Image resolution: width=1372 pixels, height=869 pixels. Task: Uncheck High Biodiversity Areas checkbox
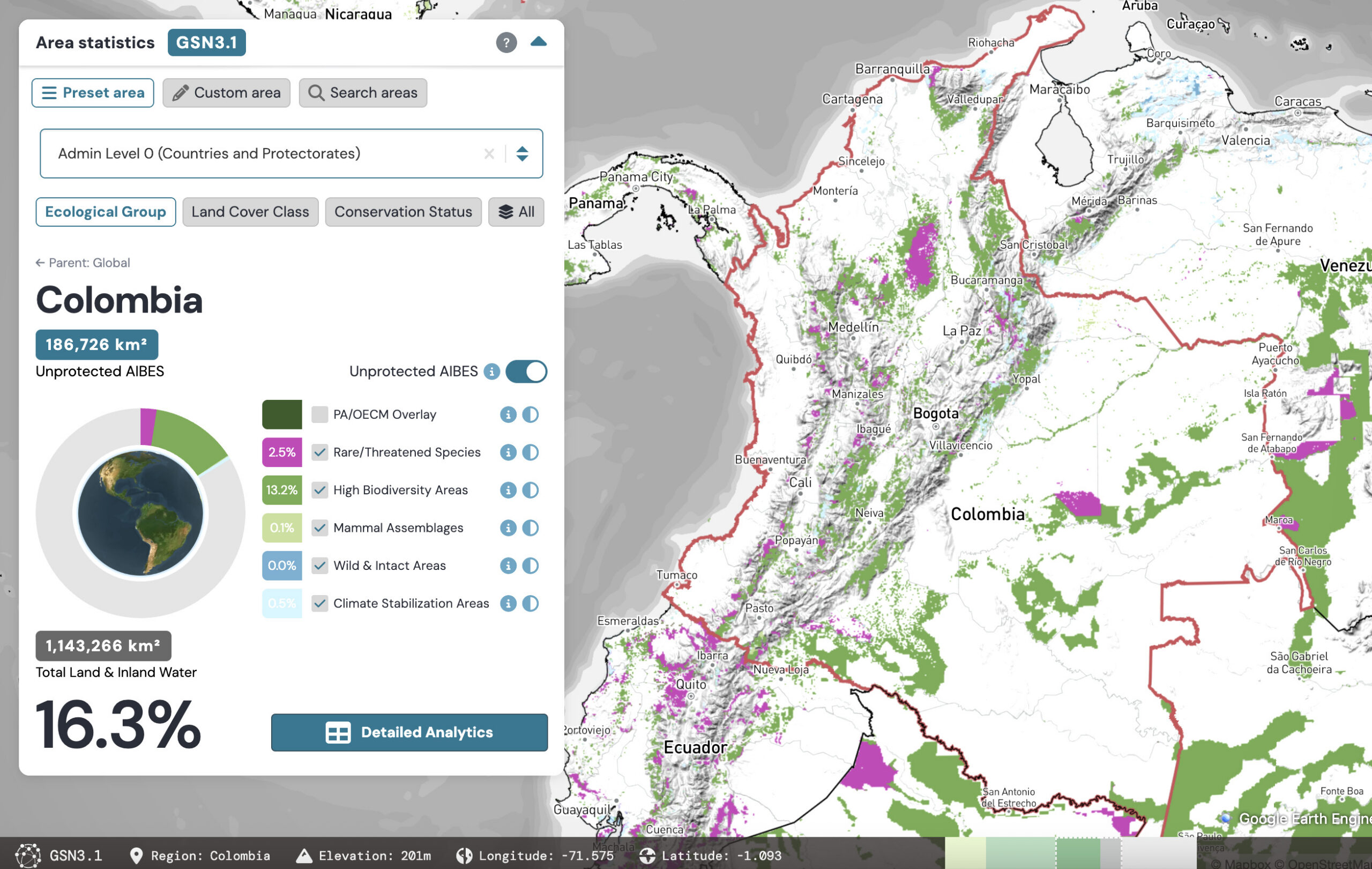319,490
